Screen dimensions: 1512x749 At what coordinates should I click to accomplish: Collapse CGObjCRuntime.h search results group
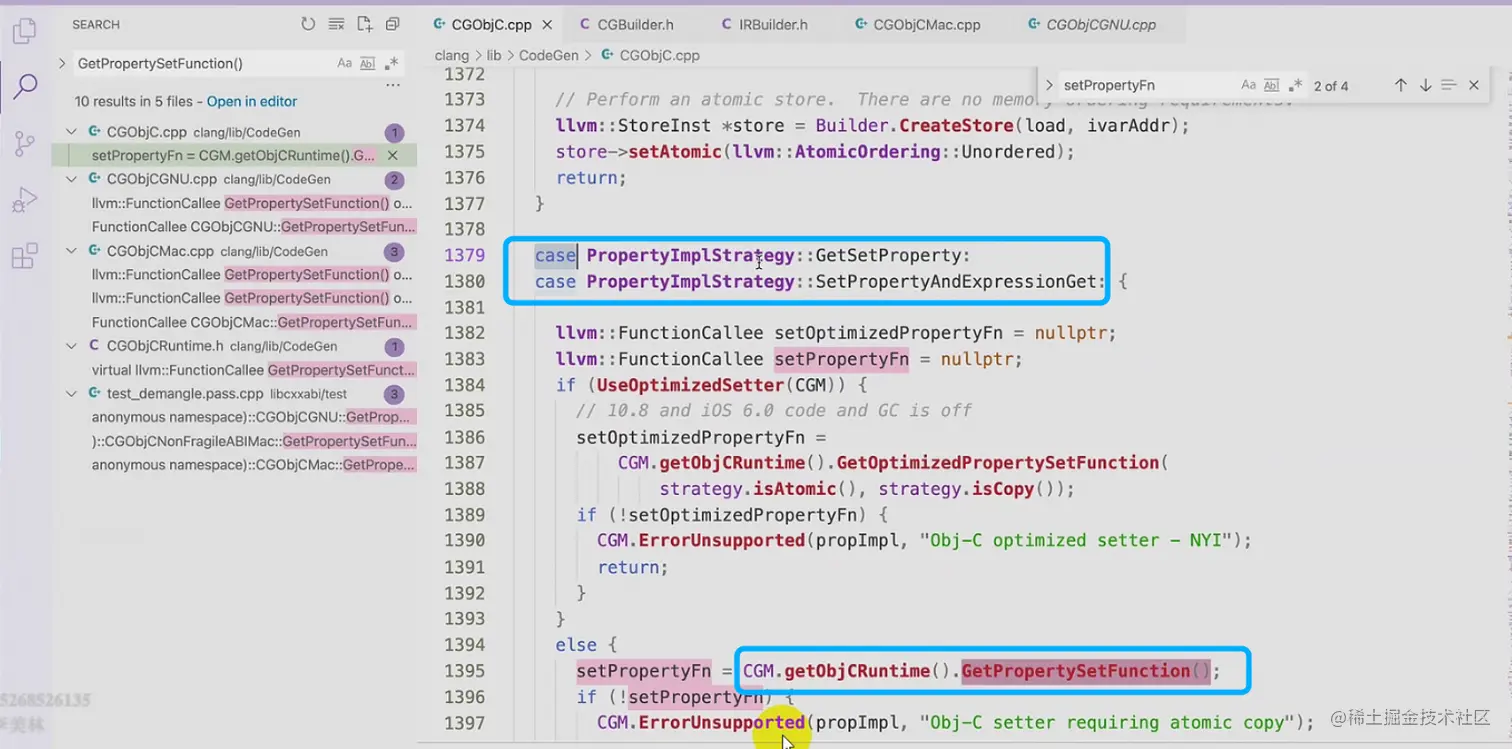point(71,346)
